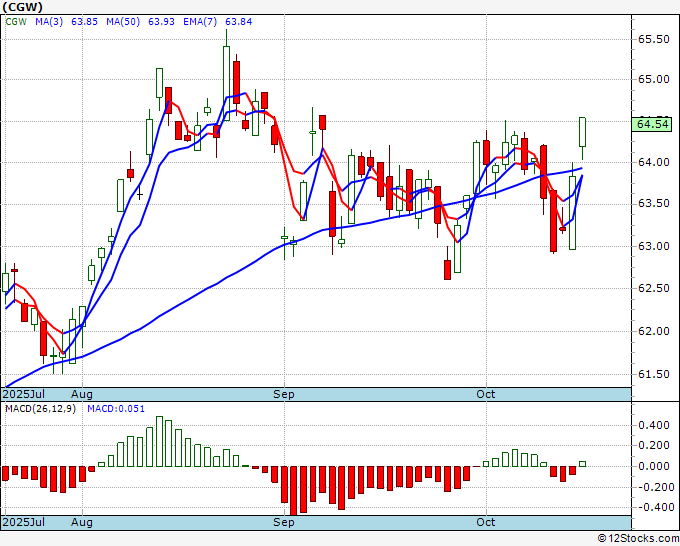Click the MACD(26,12,9) indicator label

click(40, 409)
